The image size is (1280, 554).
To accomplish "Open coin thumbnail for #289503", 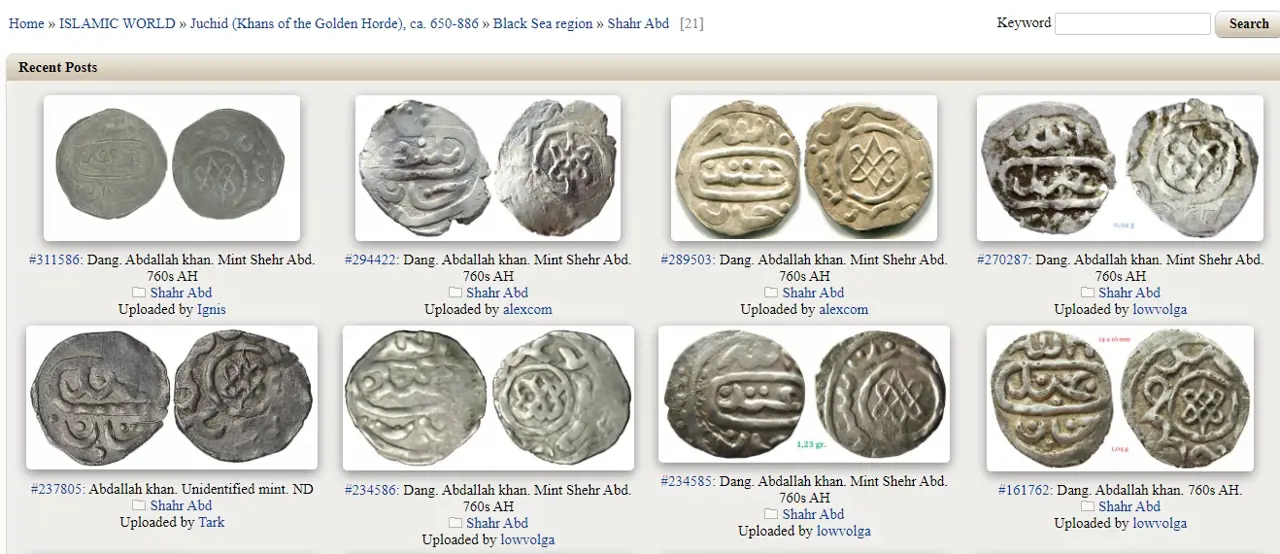I will (x=804, y=168).
